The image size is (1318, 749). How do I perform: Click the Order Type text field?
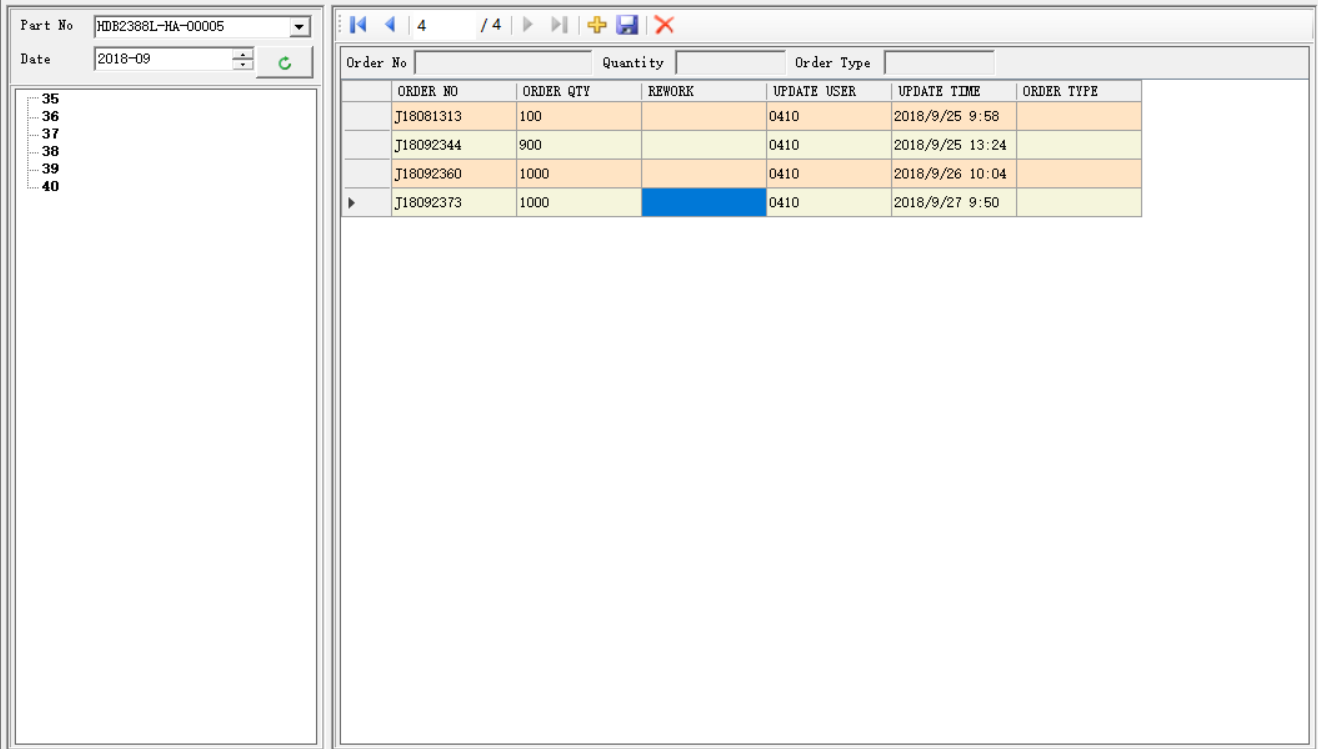coord(938,63)
